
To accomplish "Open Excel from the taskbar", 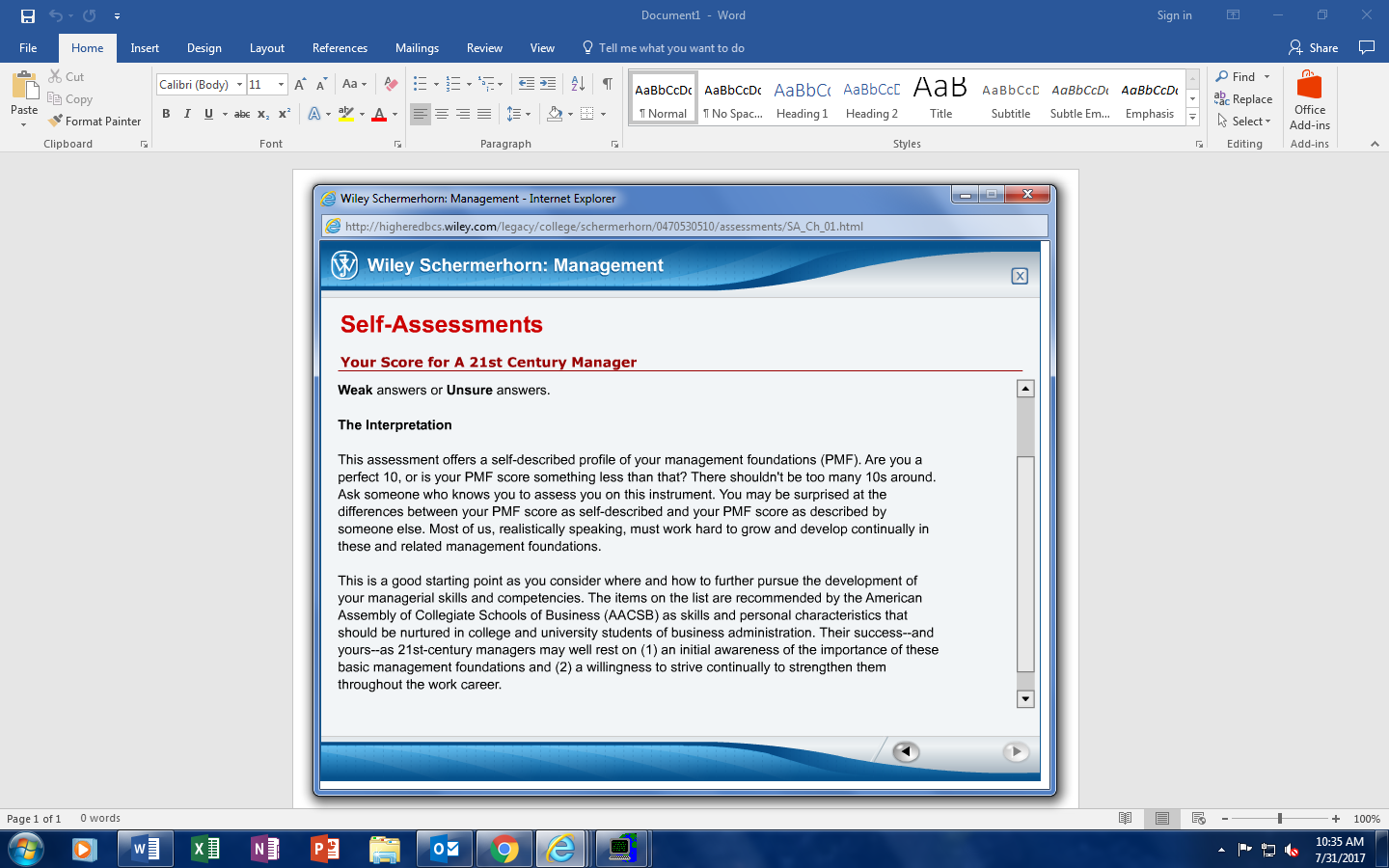I will [x=205, y=849].
